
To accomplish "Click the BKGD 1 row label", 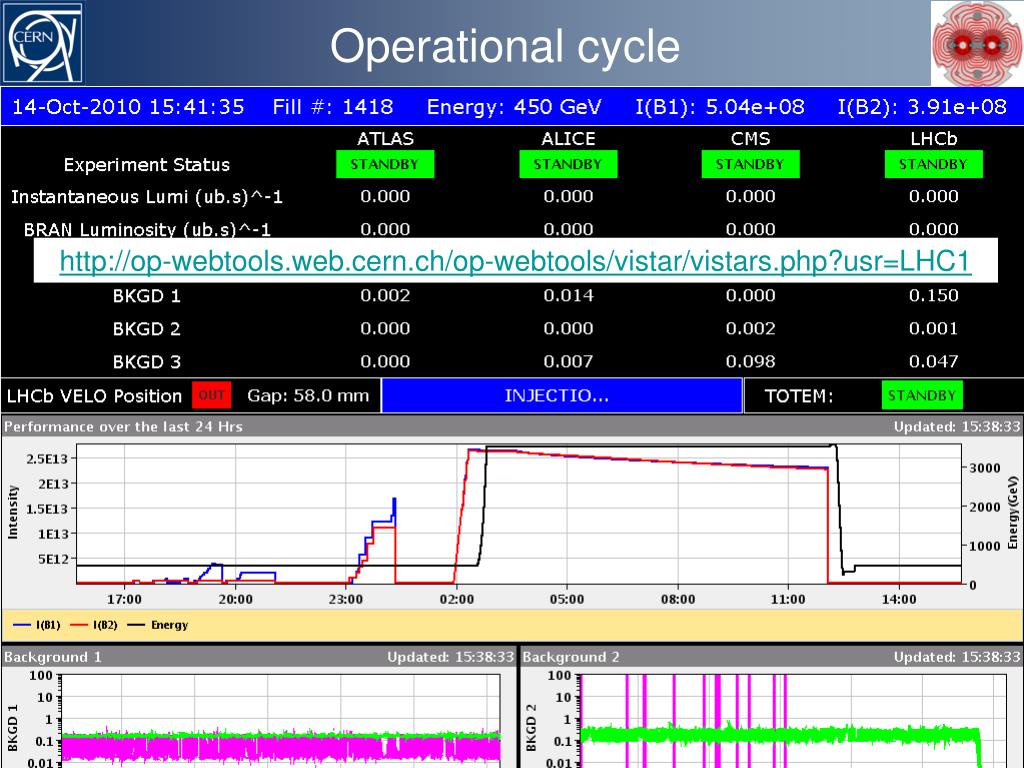I will (147, 296).
